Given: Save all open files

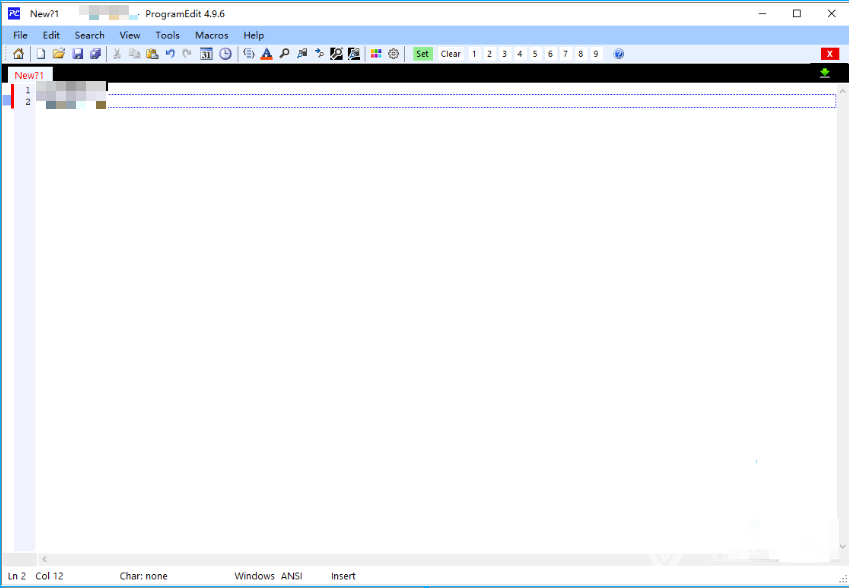Looking at the screenshot, I should tap(95, 54).
